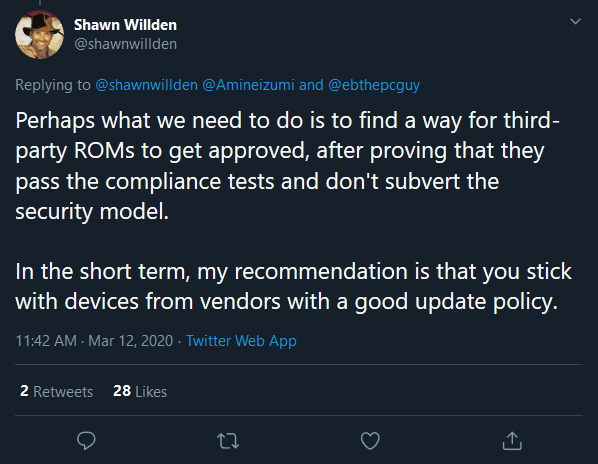Open the @shawnwillden handle under the name
Screen dimensions: 598x464
pyautogui.click(x=125, y=44)
